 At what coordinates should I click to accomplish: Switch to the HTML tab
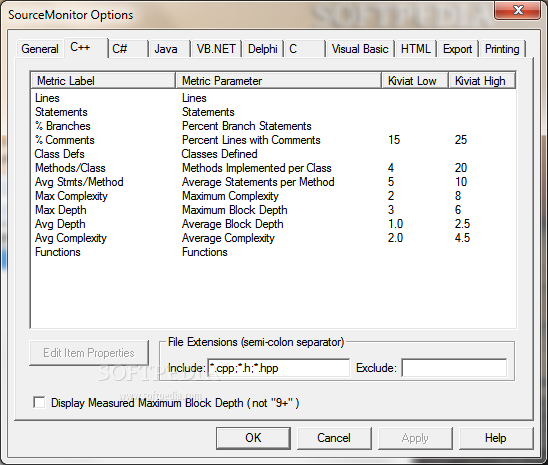416,49
